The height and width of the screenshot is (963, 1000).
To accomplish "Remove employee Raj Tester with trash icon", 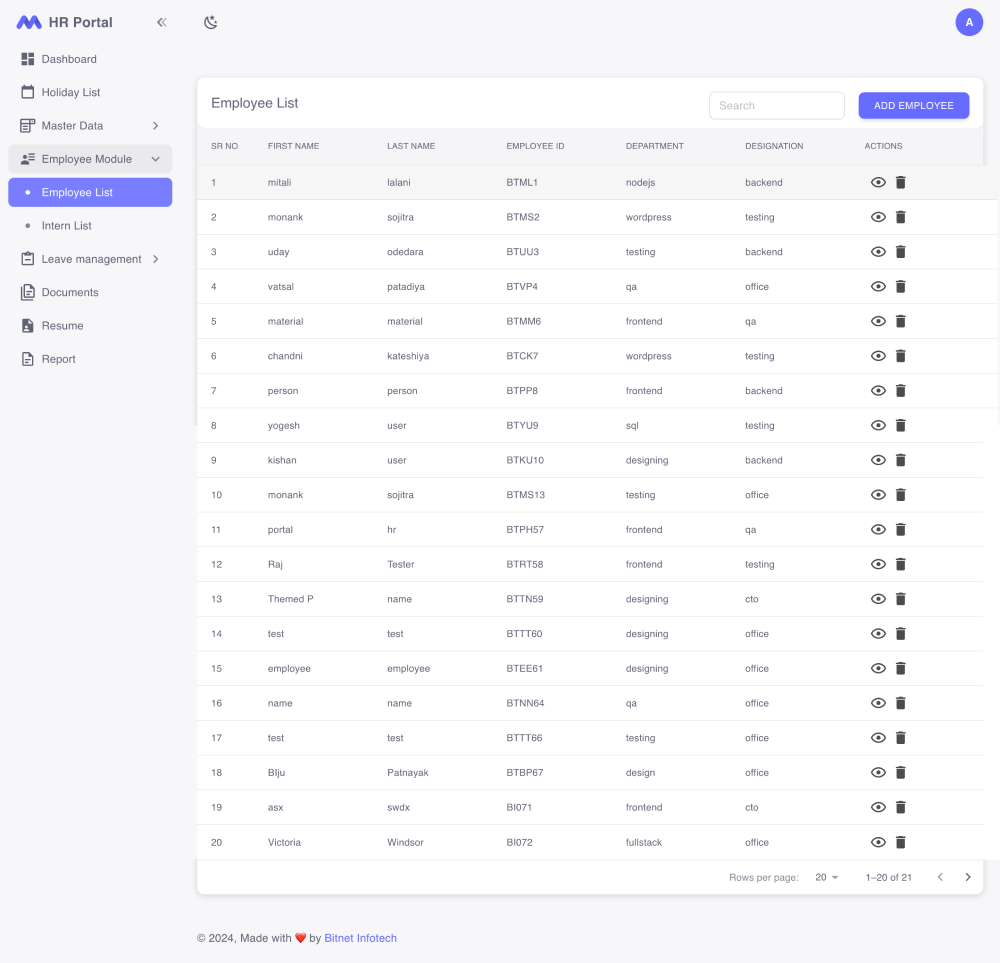I will click(900, 564).
